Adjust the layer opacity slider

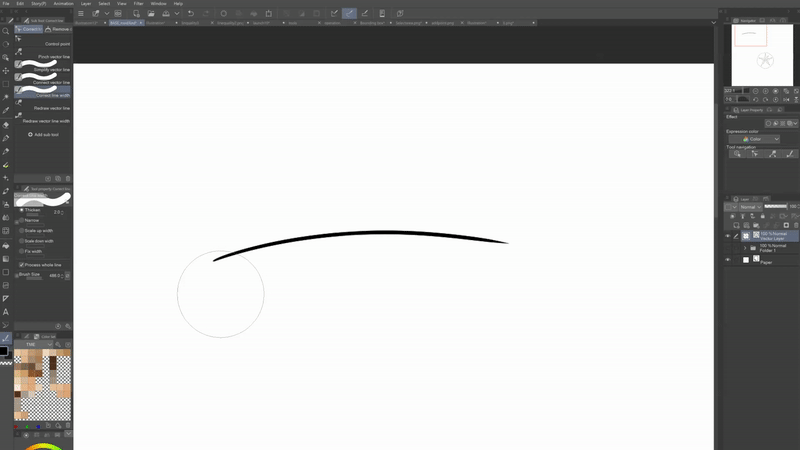point(776,207)
